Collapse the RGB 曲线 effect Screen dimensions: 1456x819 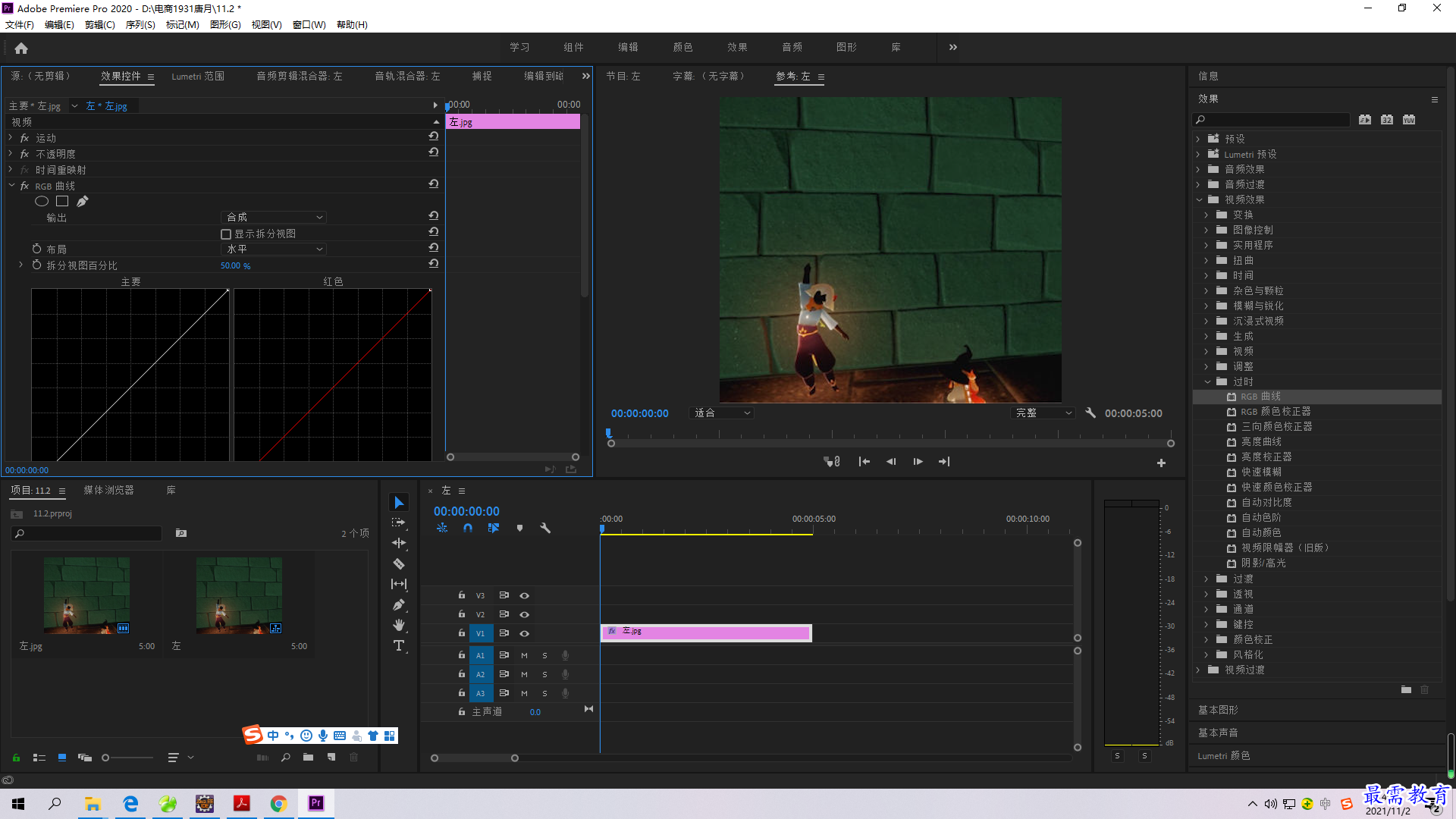coord(11,185)
